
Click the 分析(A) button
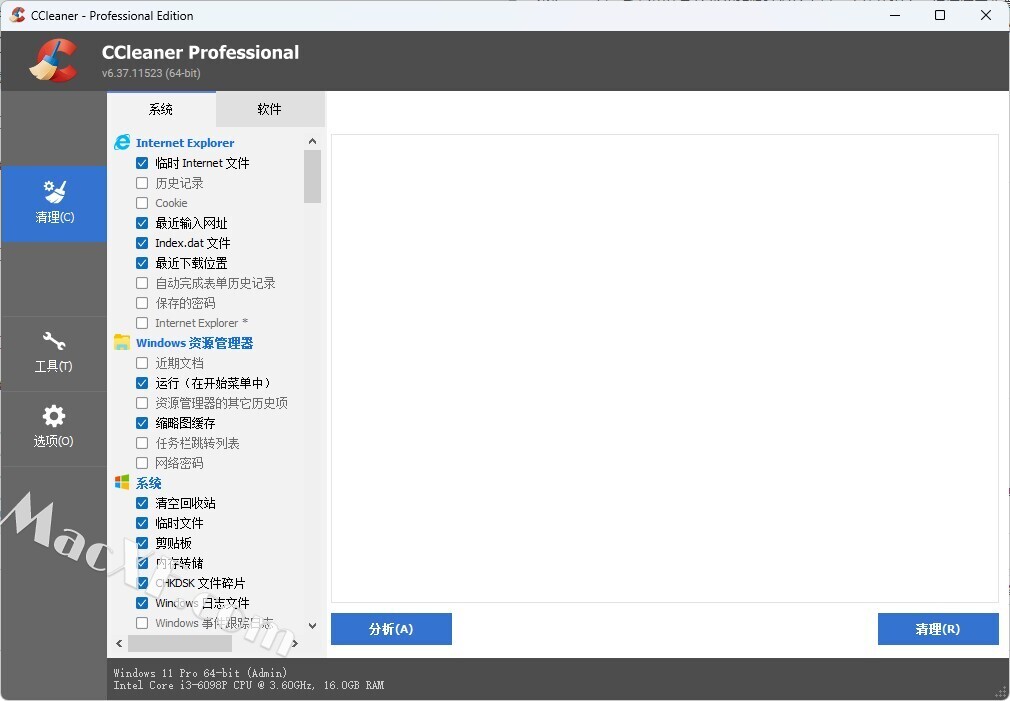tap(391, 629)
